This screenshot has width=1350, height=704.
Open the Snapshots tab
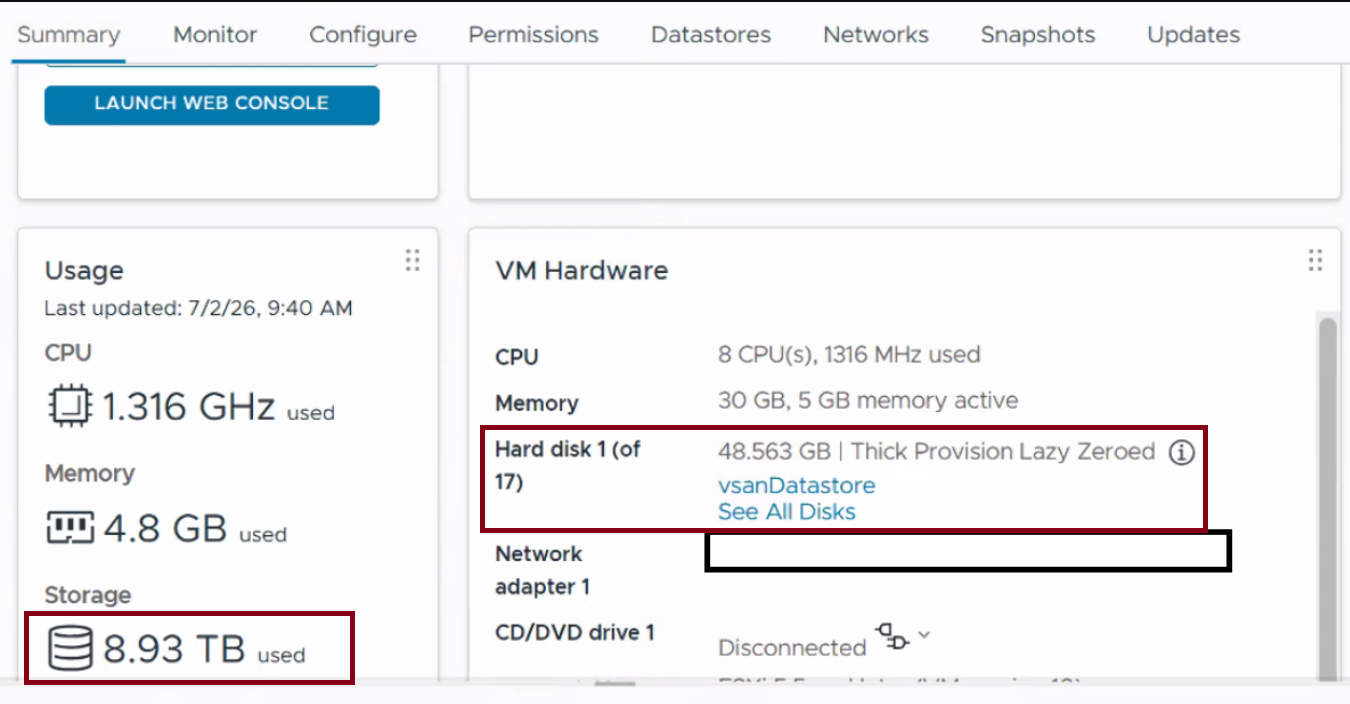[x=1038, y=34]
